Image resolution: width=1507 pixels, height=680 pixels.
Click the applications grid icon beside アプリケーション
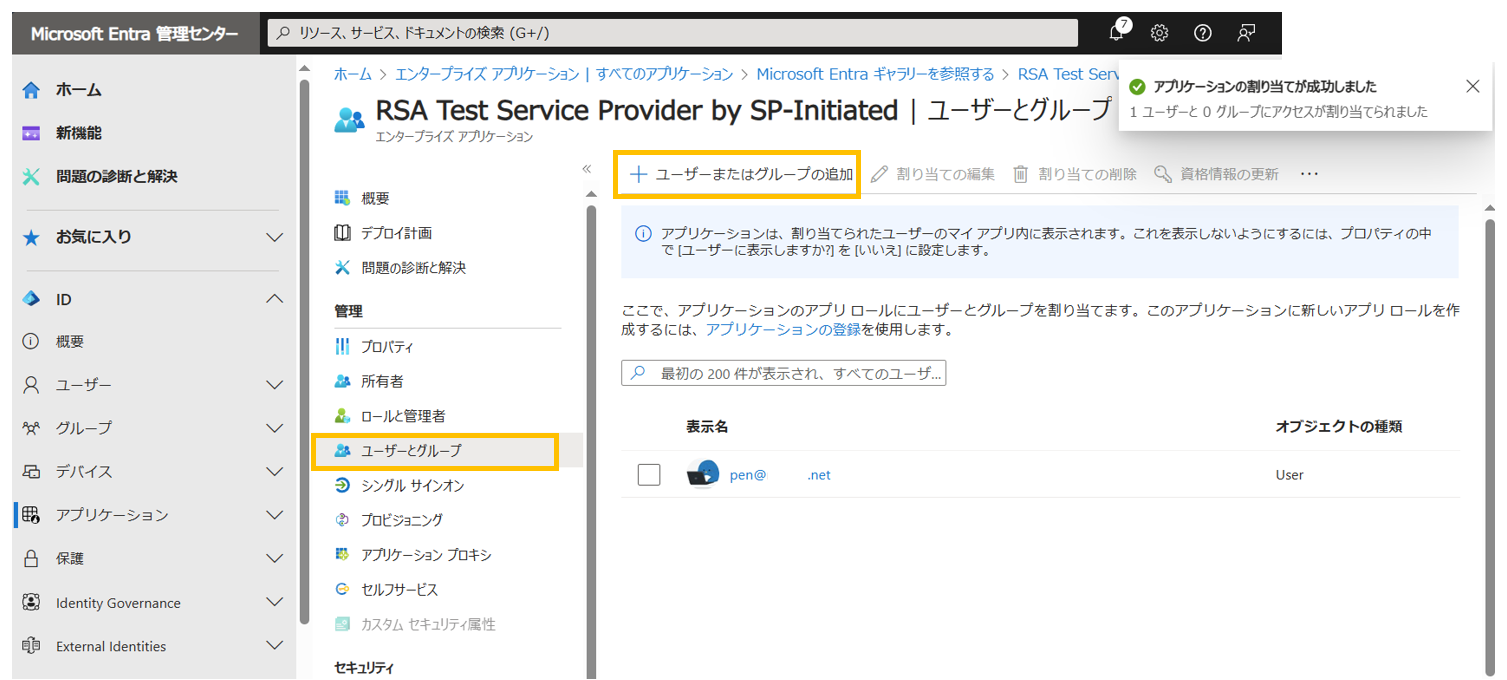(31, 515)
